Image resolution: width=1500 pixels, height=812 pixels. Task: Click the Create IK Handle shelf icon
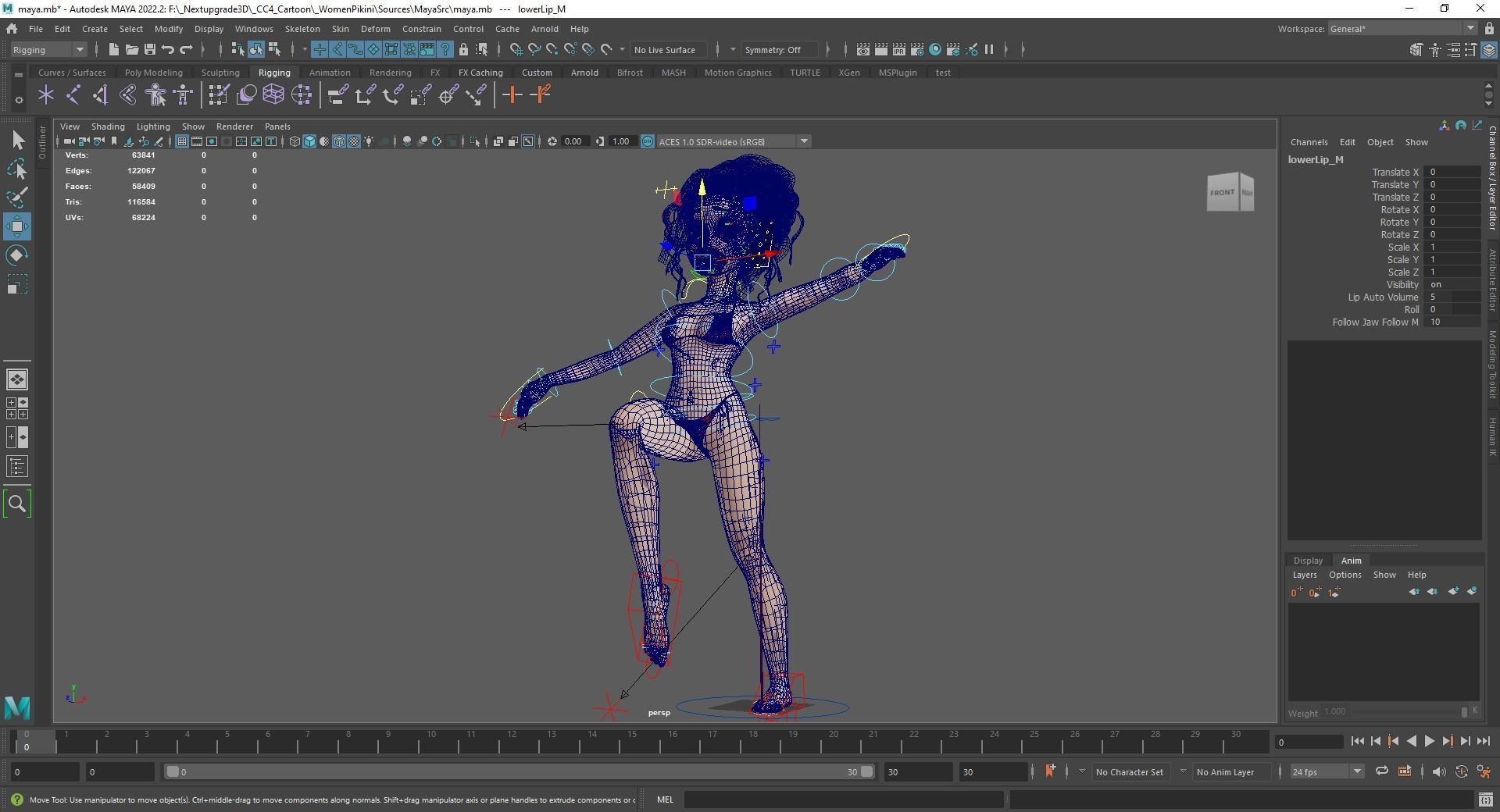[101, 95]
